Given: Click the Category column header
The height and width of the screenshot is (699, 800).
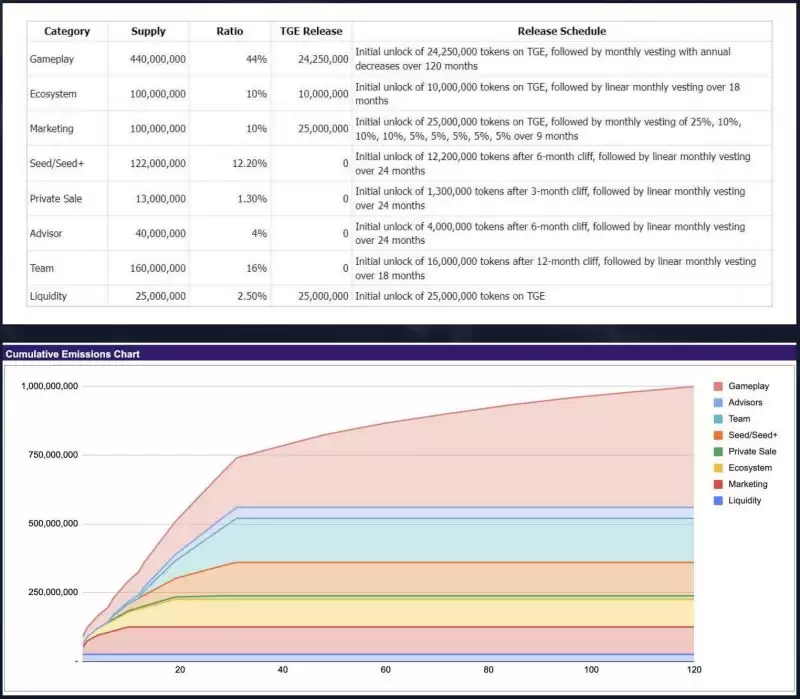Looking at the screenshot, I should click(x=67, y=31).
